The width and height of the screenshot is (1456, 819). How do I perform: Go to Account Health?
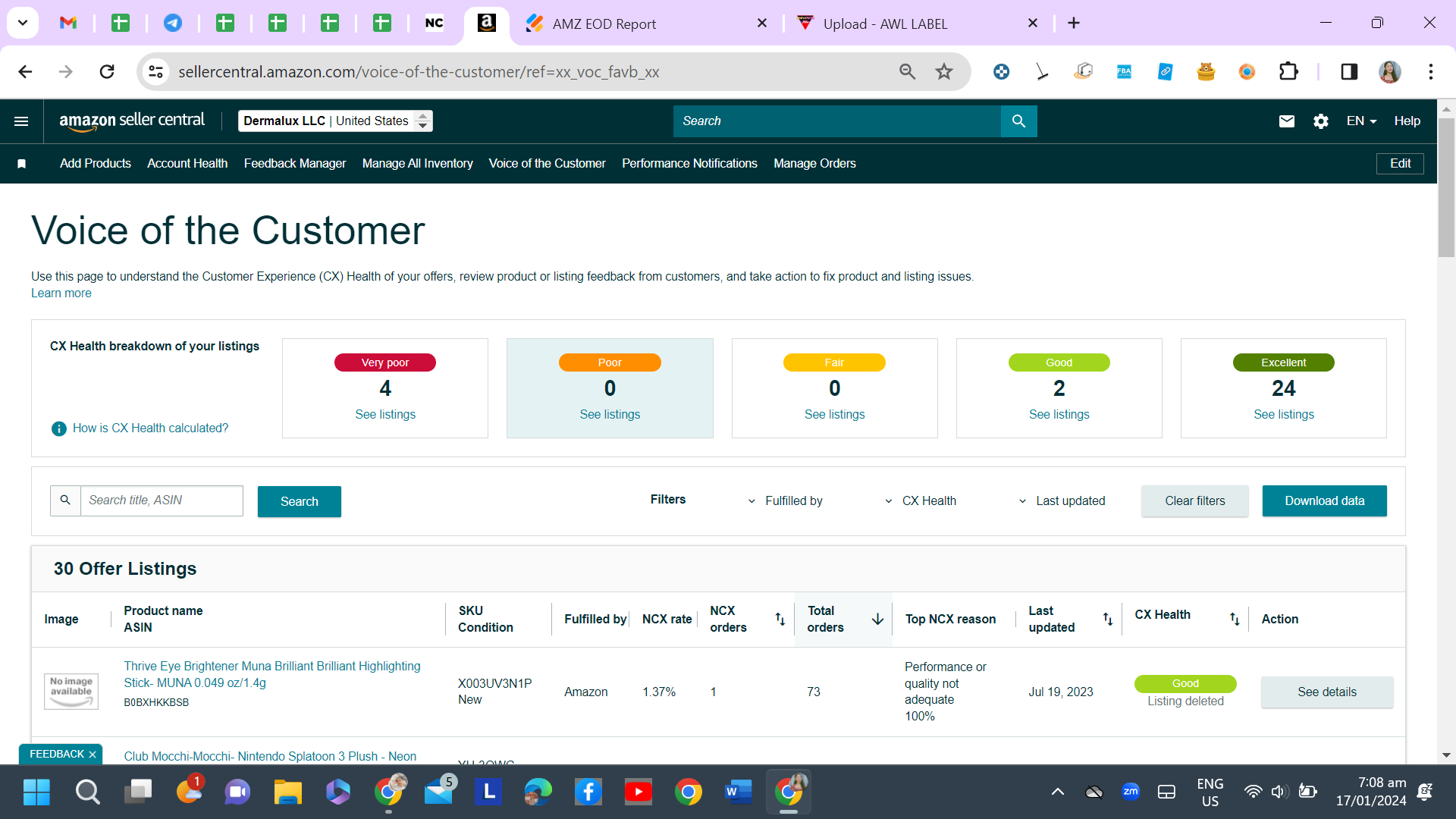click(x=187, y=164)
